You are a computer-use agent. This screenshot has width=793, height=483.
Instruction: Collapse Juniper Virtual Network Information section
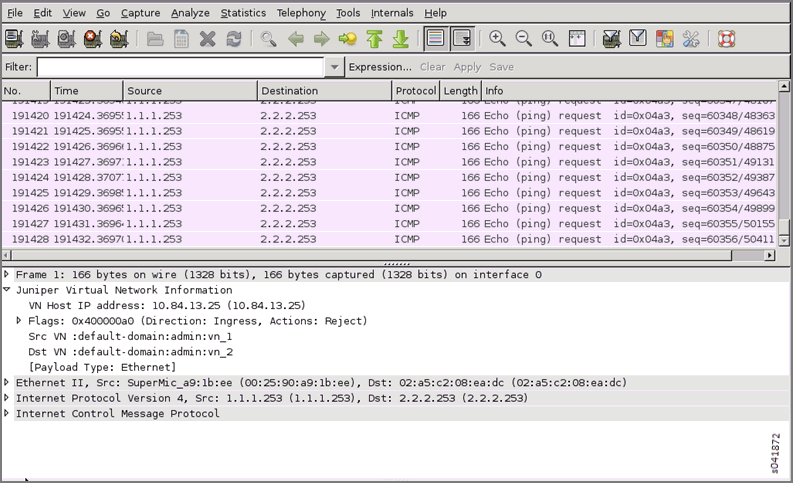[8, 290]
